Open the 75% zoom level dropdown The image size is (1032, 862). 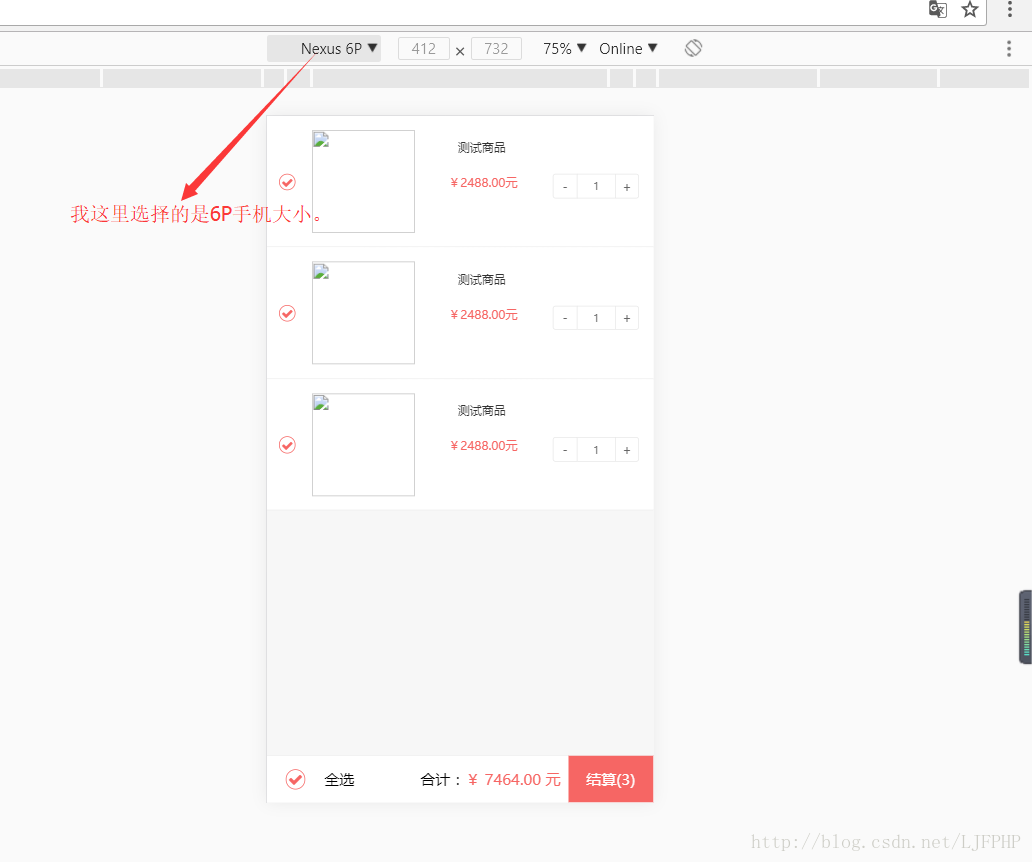(563, 47)
